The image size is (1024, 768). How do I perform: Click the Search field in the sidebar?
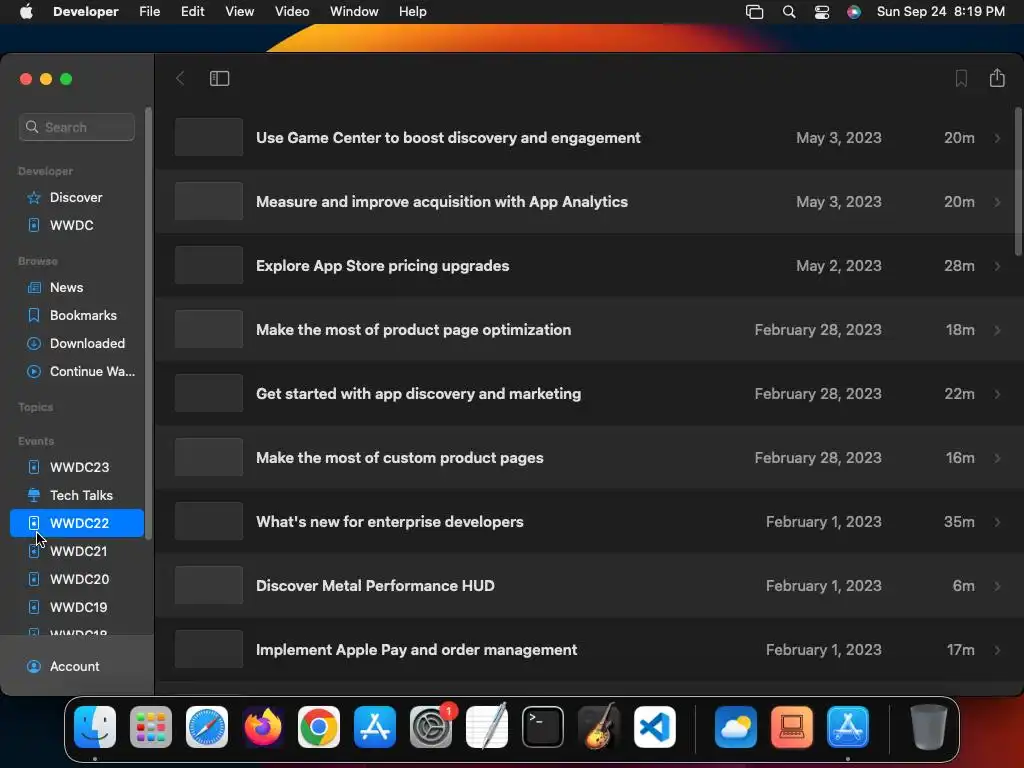[77, 127]
